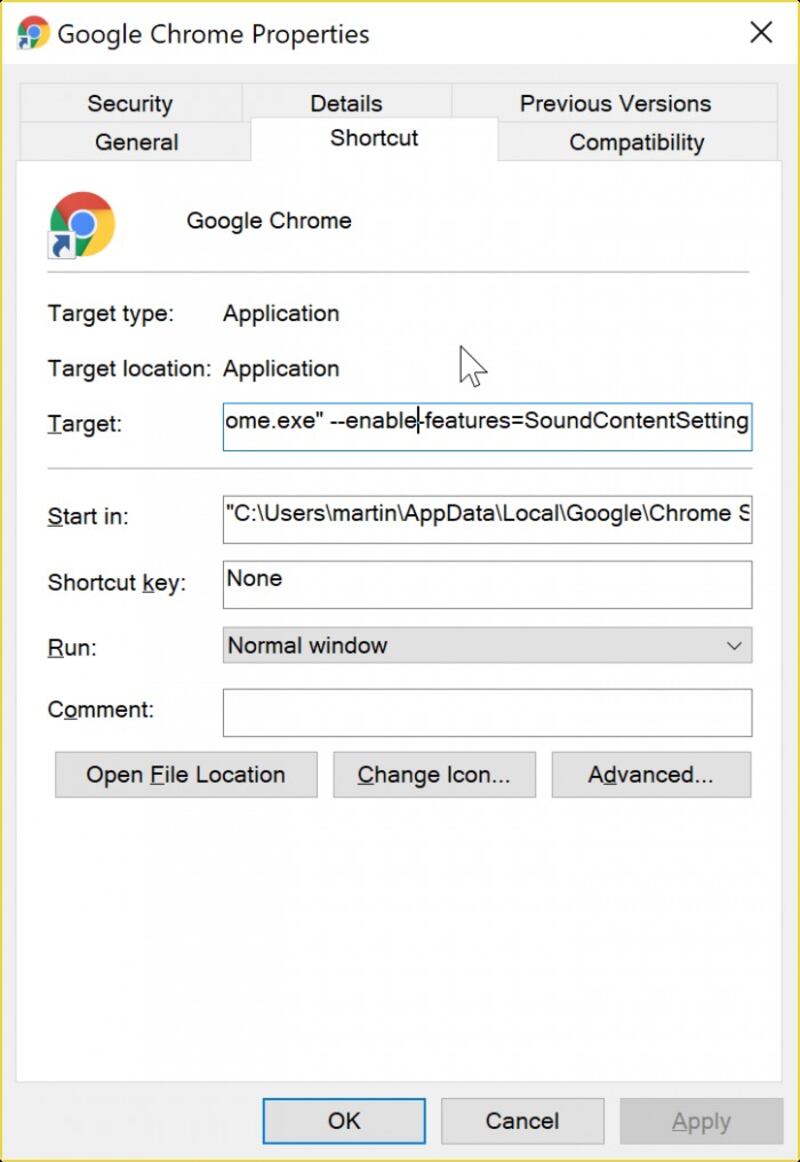
Task: Open the Advanced settings button
Action: tap(651, 775)
